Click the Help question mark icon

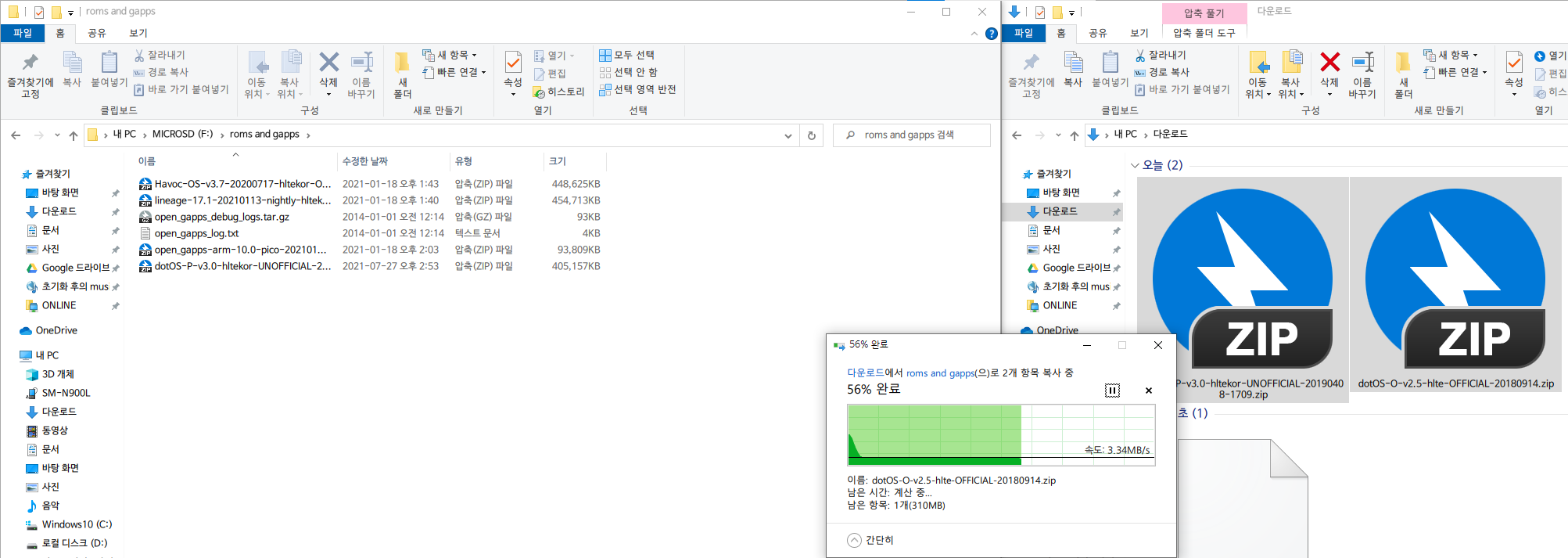(991, 34)
